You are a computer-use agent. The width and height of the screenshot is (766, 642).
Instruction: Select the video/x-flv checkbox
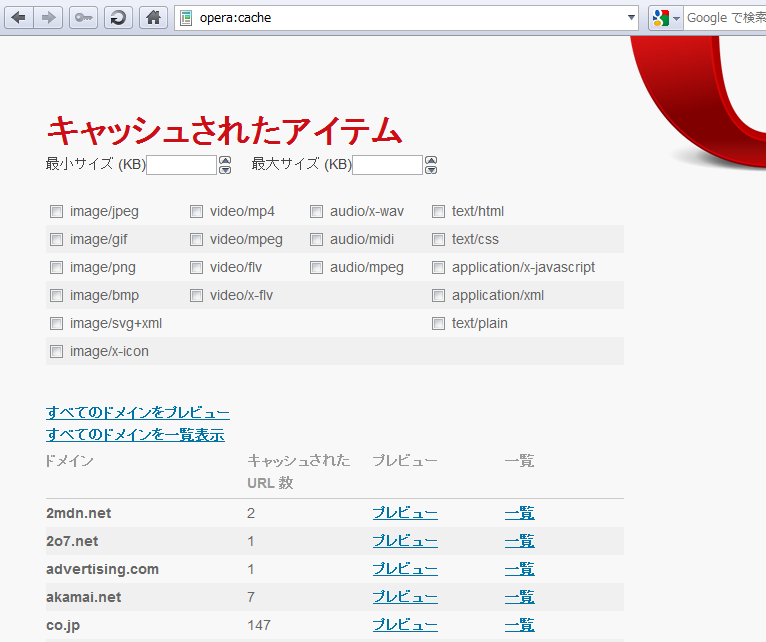[196, 296]
